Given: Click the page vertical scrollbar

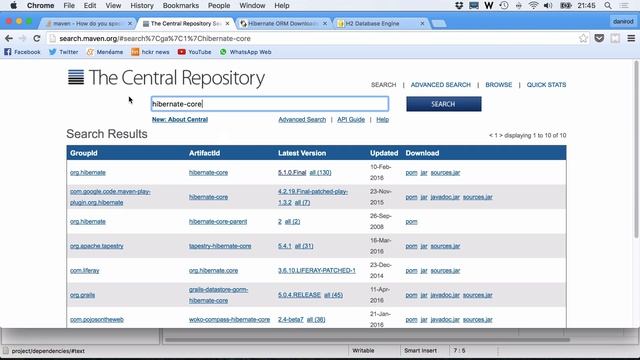Looking at the screenshot, I should pos(636,149).
